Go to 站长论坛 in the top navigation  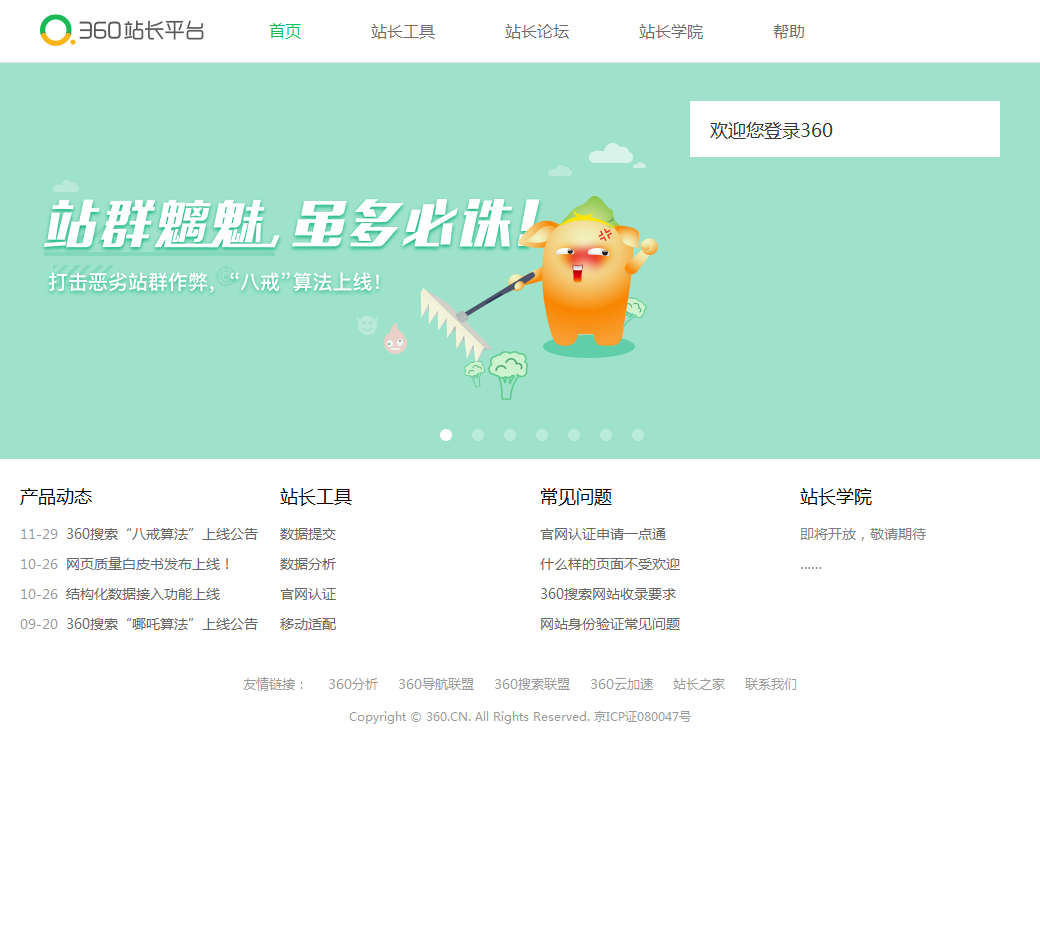[537, 31]
